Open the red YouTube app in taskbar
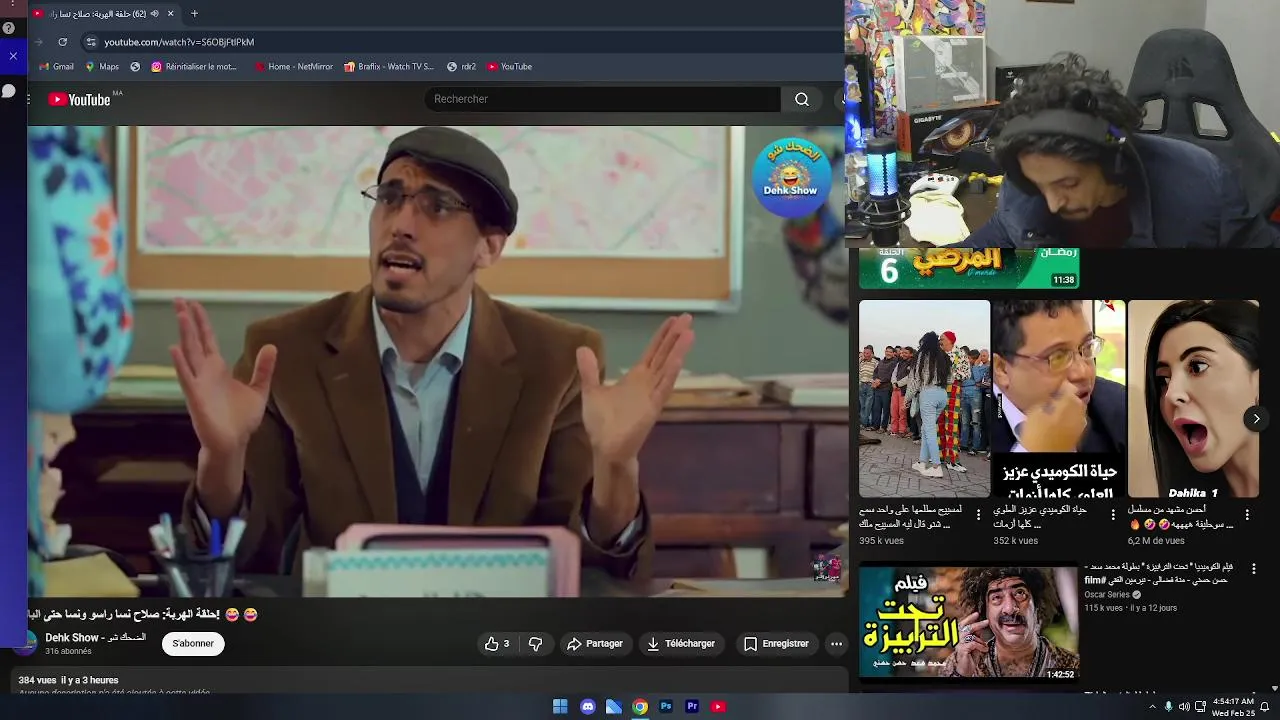1280x720 pixels. pyautogui.click(x=718, y=707)
